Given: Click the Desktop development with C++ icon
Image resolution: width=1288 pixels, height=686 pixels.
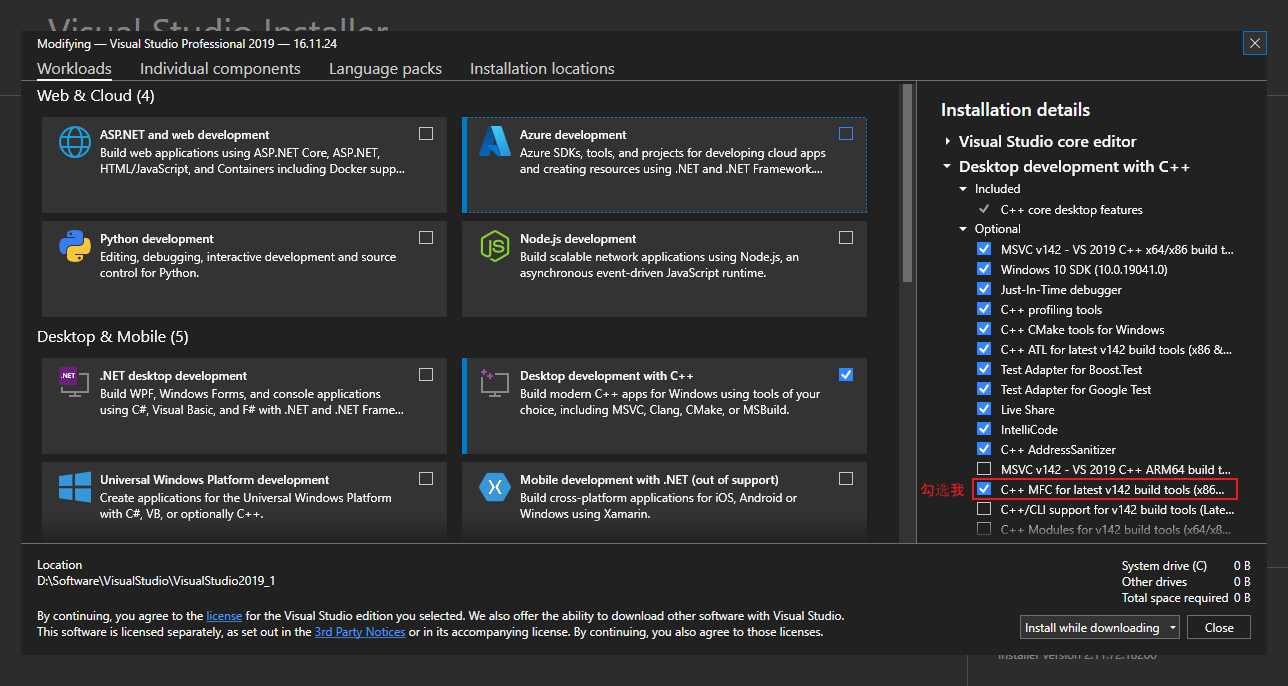Looking at the screenshot, I should pyautogui.click(x=494, y=382).
